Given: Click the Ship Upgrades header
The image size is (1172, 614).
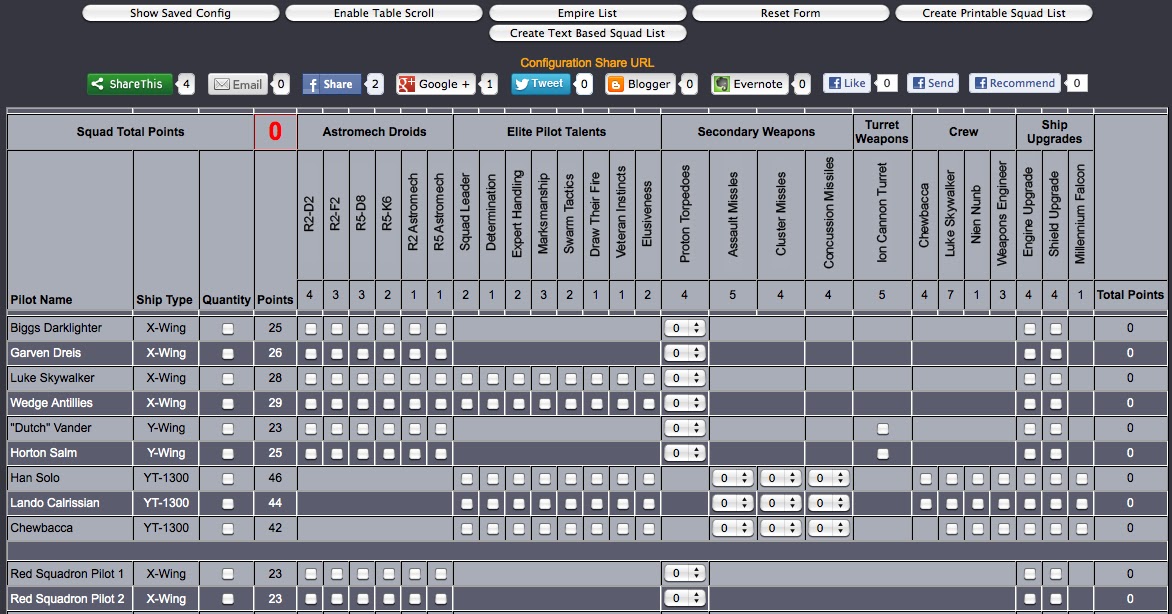Looking at the screenshot, I should pyautogui.click(x=1055, y=132).
